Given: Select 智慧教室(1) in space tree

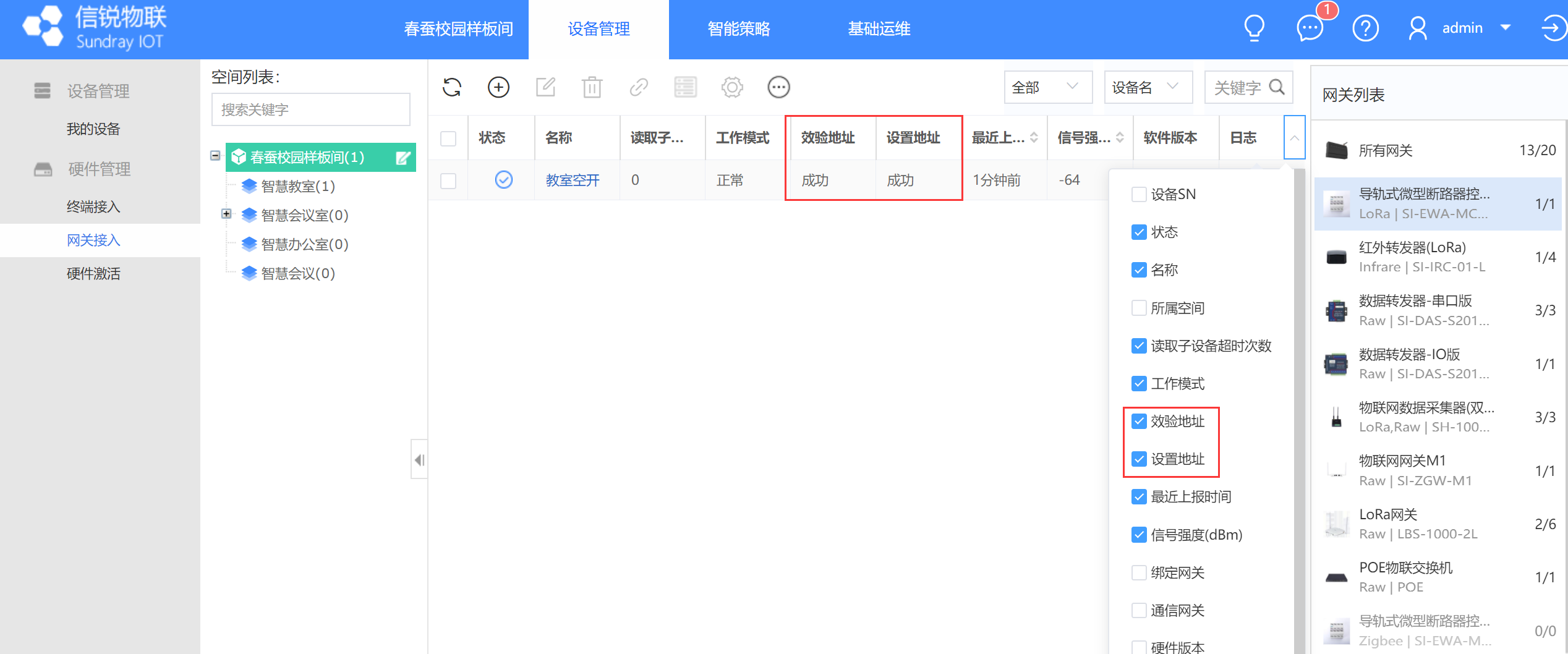Looking at the screenshot, I should pyautogui.click(x=297, y=186).
